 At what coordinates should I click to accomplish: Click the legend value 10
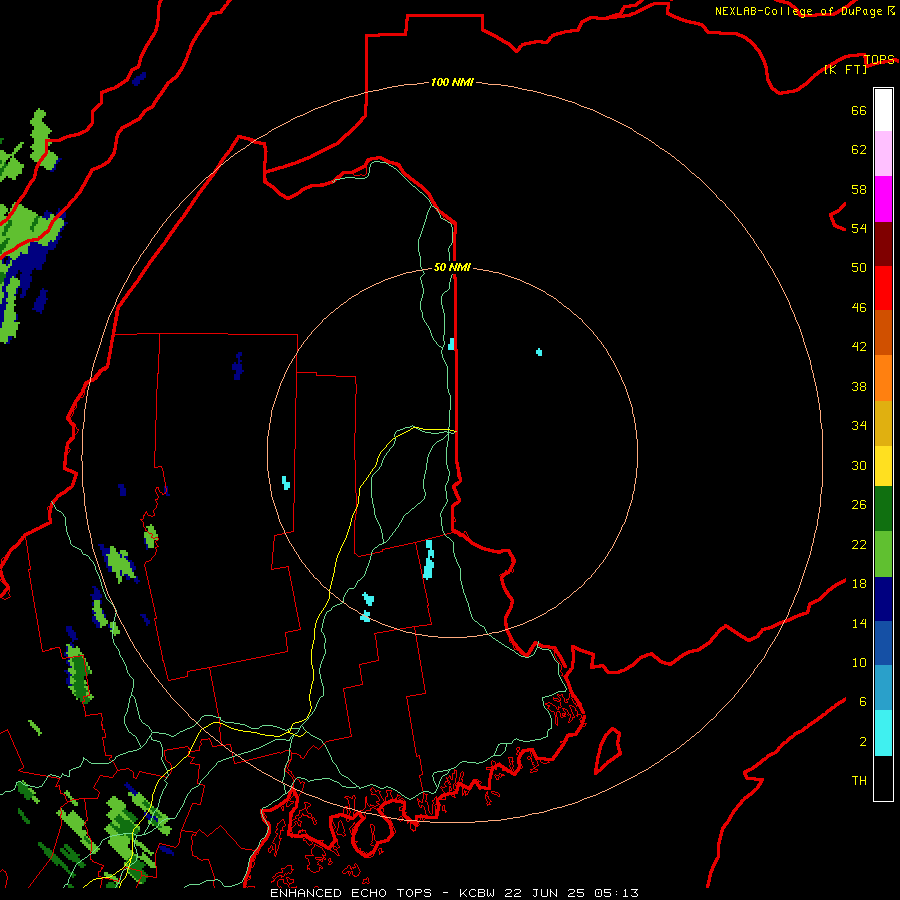859,662
